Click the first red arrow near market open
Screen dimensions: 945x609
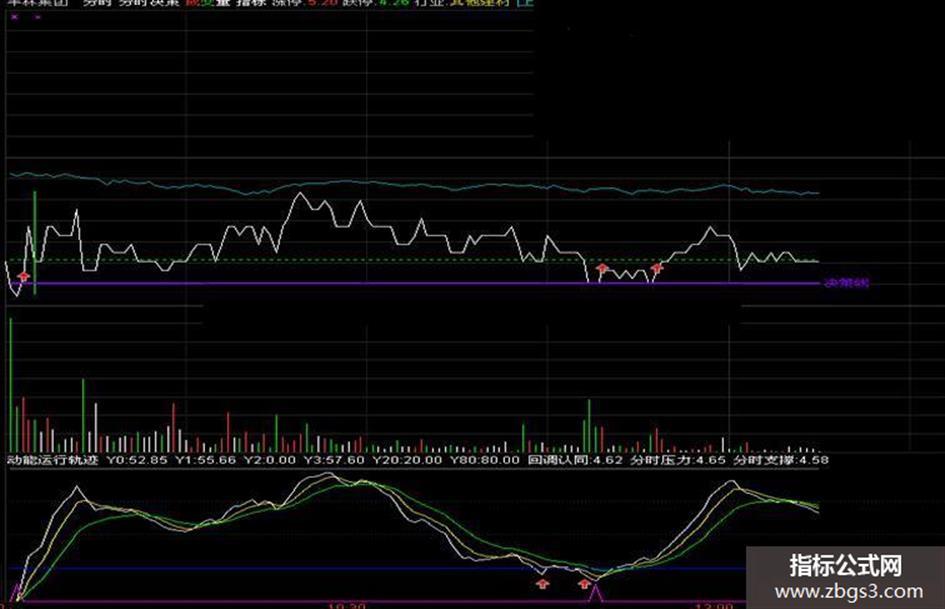click(24, 275)
